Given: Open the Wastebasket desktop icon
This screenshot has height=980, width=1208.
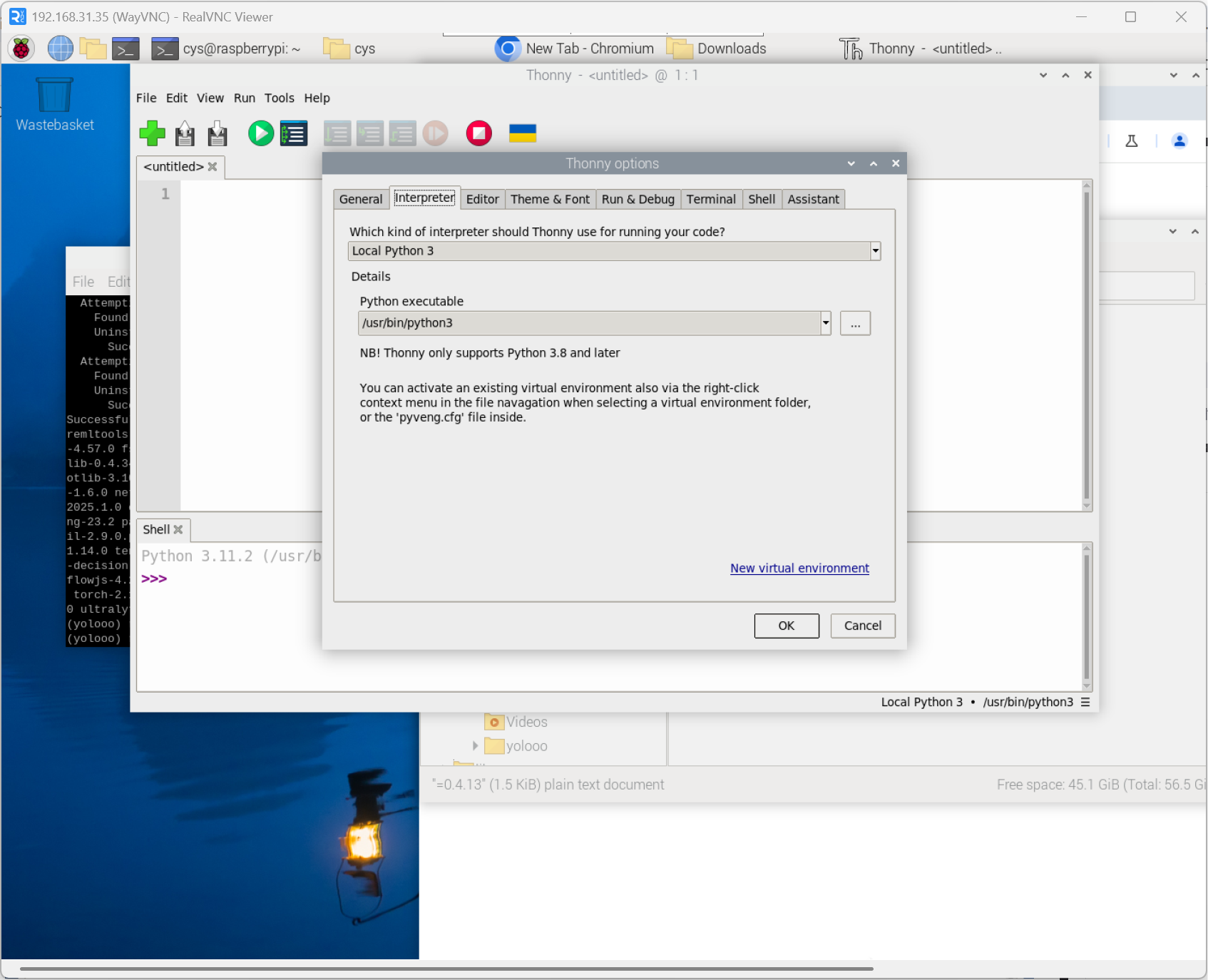Looking at the screenshot, I should tap(54, 105).
